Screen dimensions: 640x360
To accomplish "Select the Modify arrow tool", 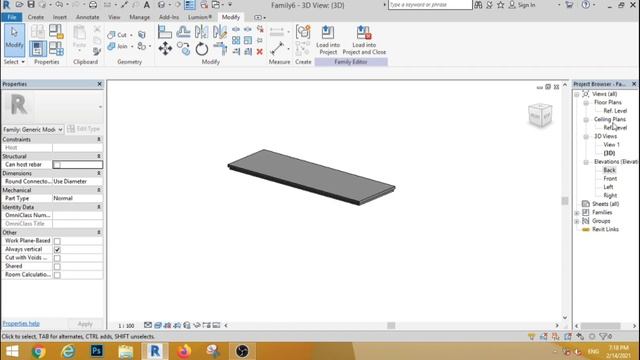I will tap(14, 40).
